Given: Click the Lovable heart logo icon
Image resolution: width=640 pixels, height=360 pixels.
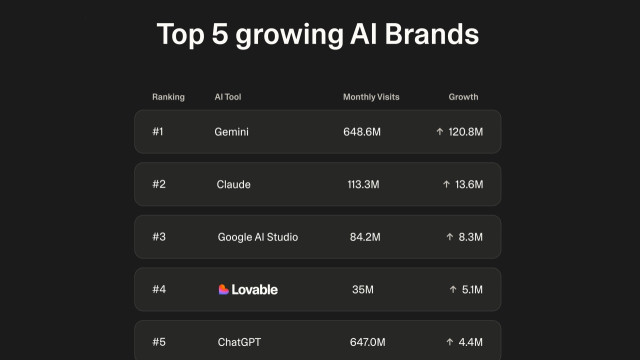Looking at the screenshot, I should [x=223, y=289].
